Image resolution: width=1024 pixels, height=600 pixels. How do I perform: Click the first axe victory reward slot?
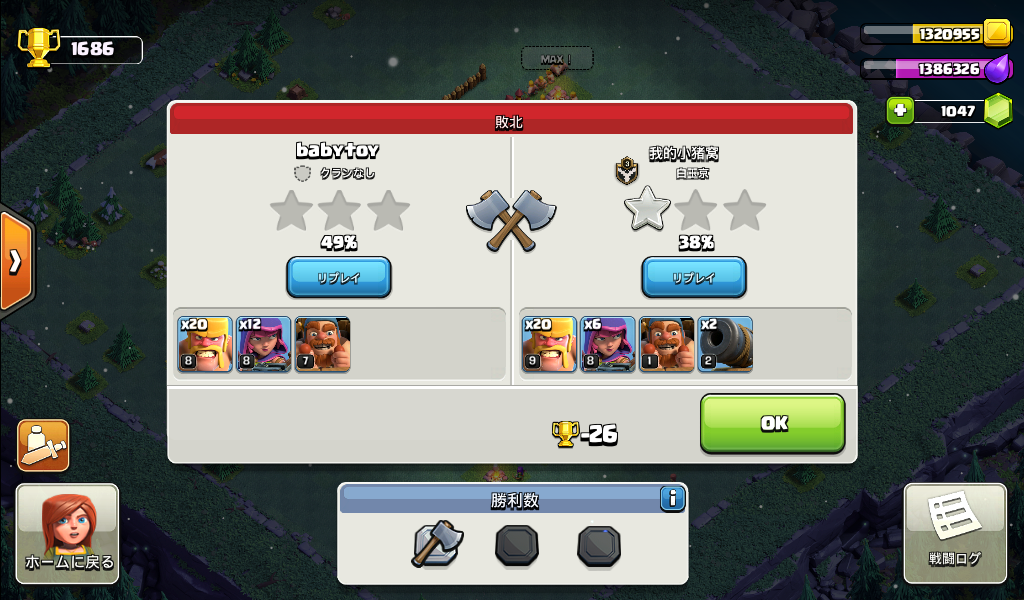click(x=437, y=543)
